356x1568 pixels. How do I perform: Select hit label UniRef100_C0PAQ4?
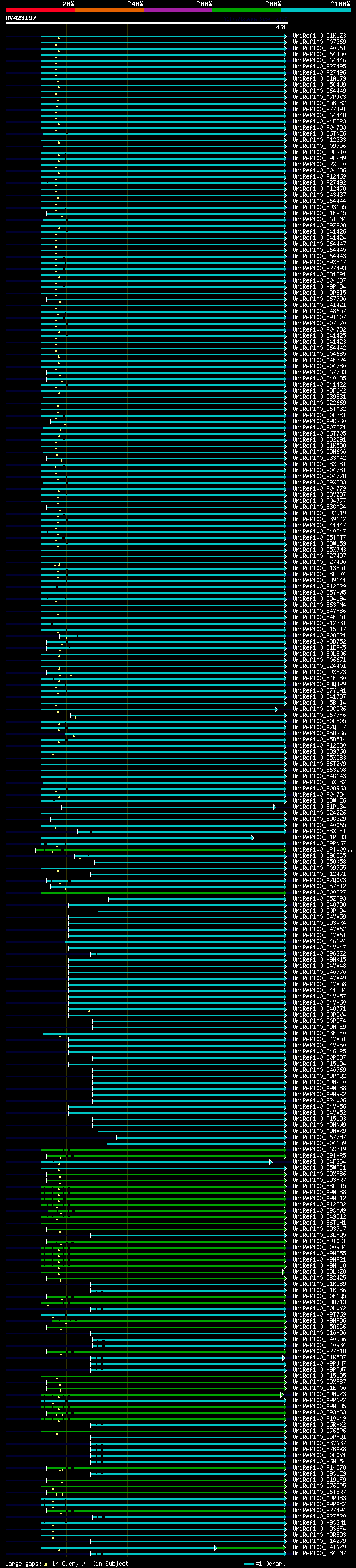click(x=319, y=911)
